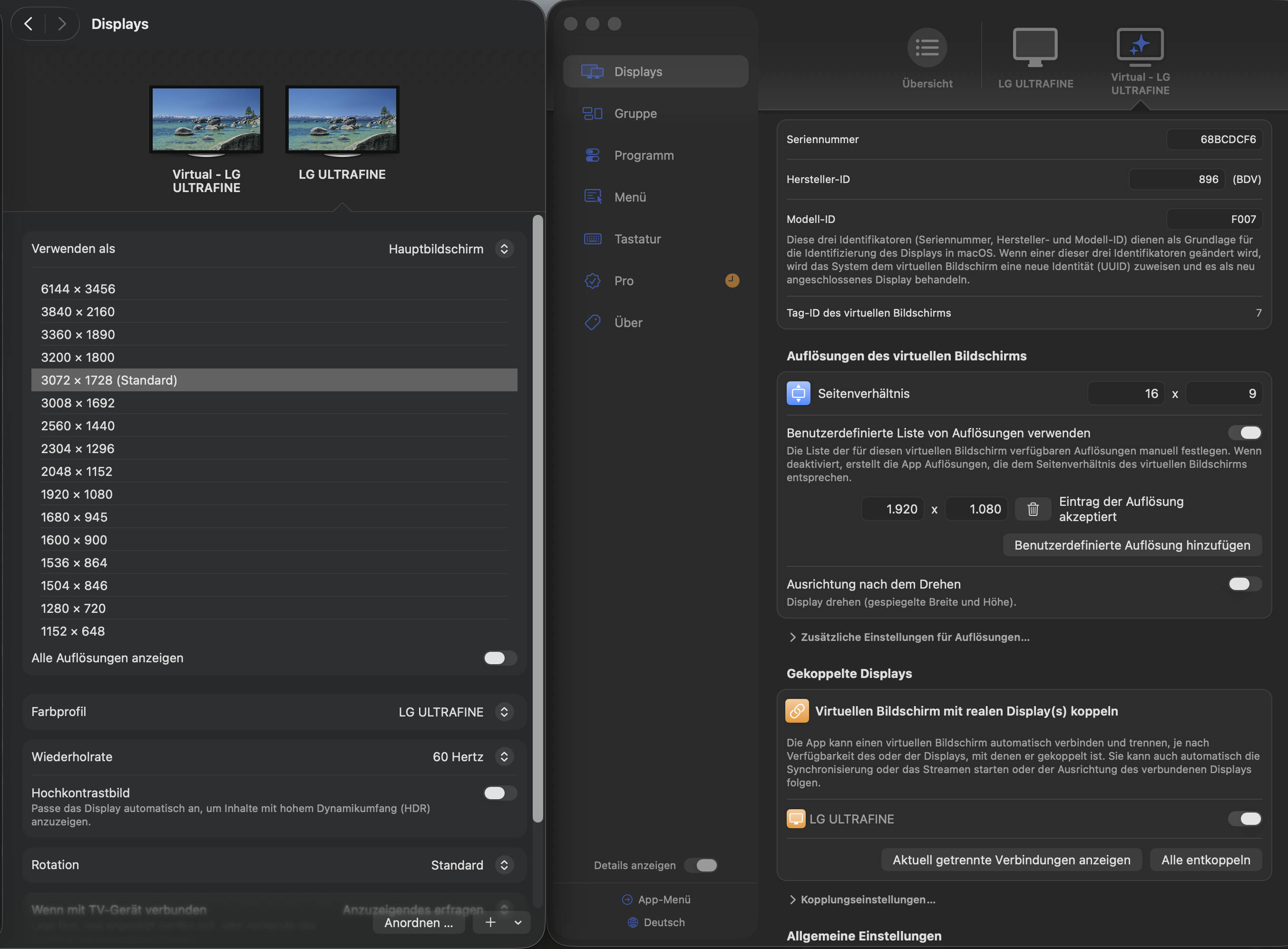Viewport: 1288px width, 949px height.
Task: Open the Gruppe sidebar icon
Action: pos(592,113)
